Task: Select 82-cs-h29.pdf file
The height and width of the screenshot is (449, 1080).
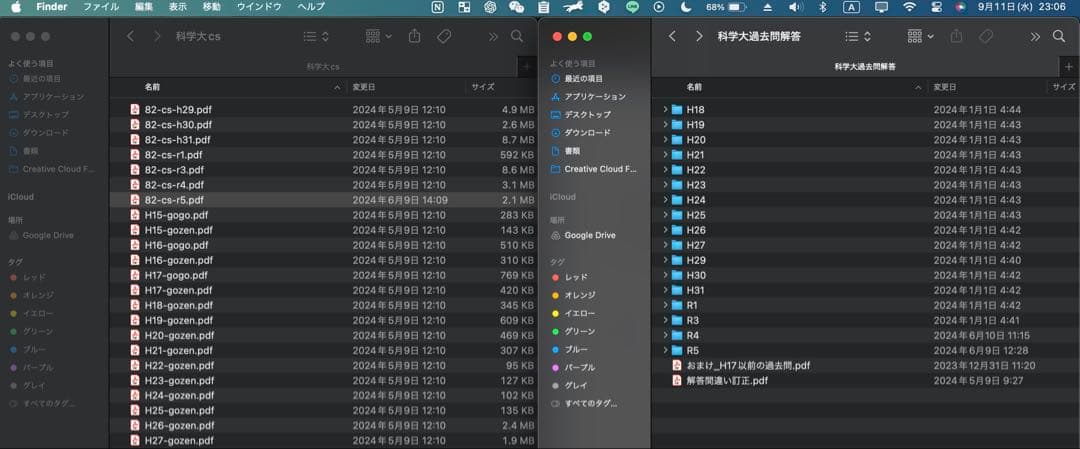Action: (323, 109)
